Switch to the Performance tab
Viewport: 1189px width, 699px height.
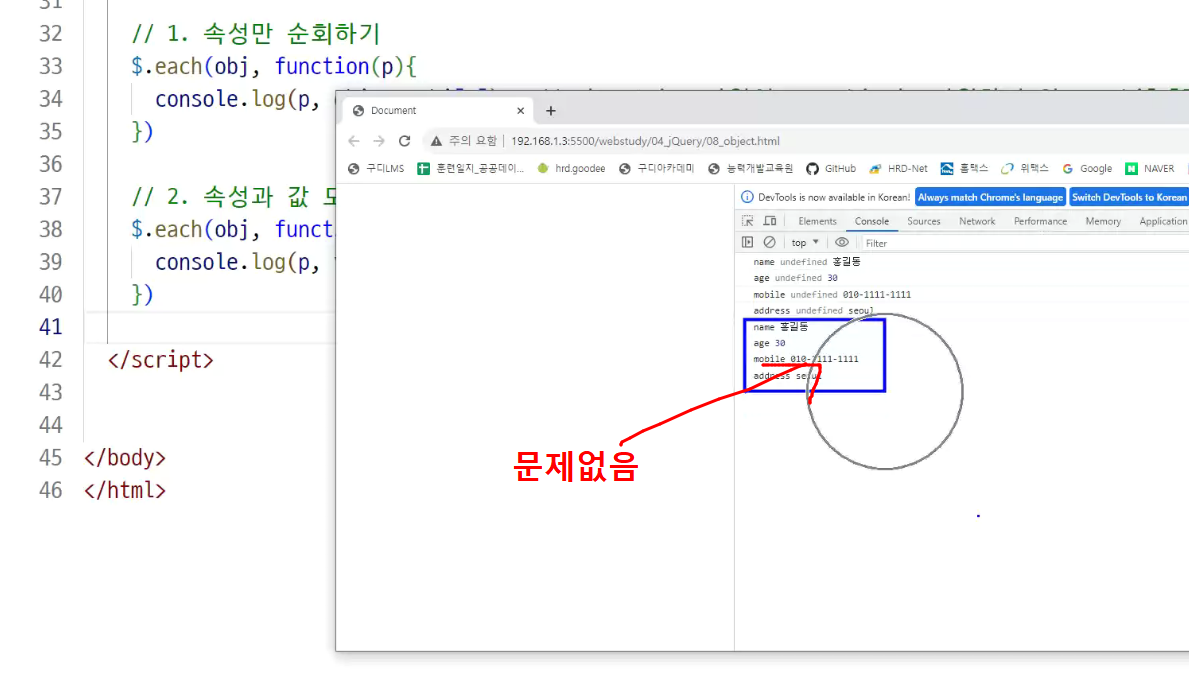(x=1040, y=221)
